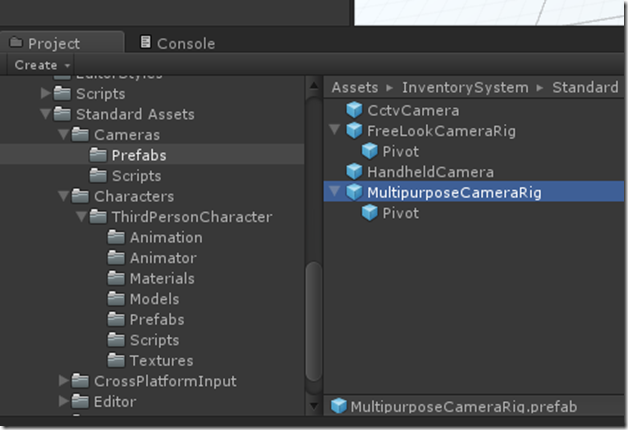Click the Pivot cube icon under MultipurposeCameraRig
The height and width of the screenshot is (430, 628).
[x=370, y=213]
